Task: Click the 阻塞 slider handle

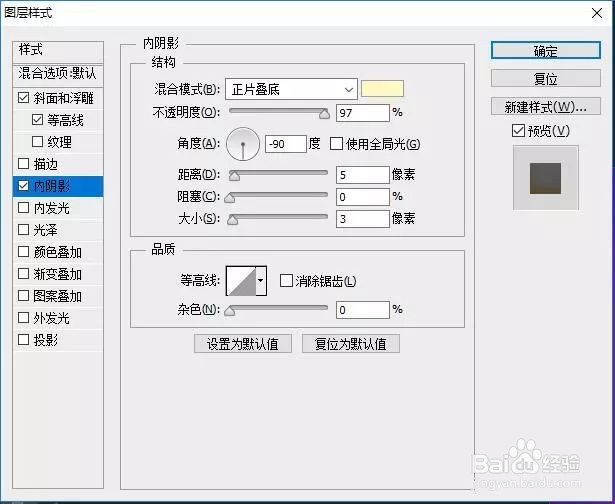Action: (229, 198)
